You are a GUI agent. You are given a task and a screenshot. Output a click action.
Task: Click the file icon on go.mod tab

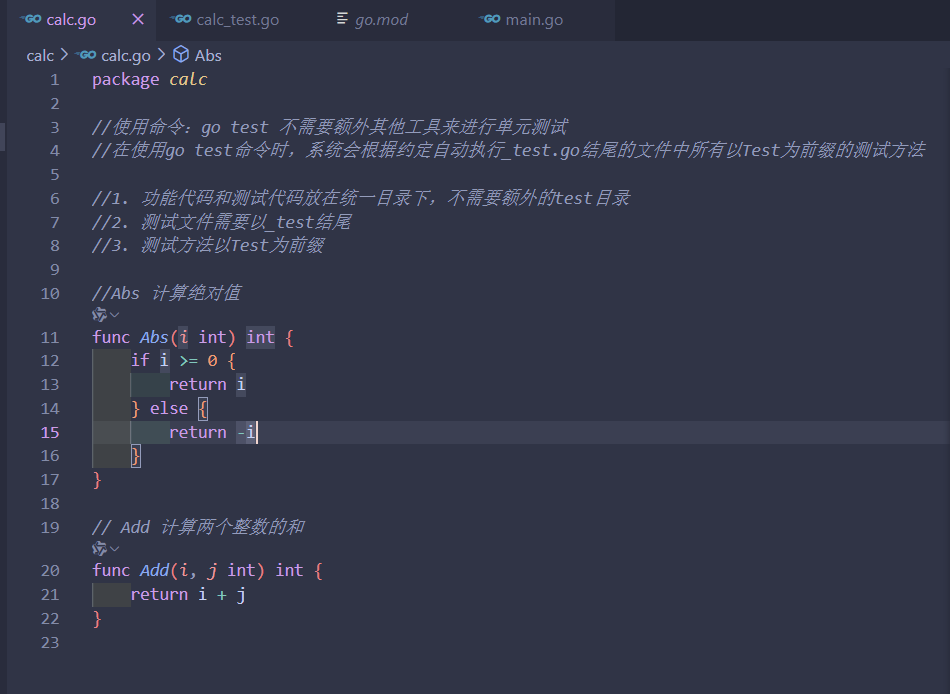click(x=342, y=19)
